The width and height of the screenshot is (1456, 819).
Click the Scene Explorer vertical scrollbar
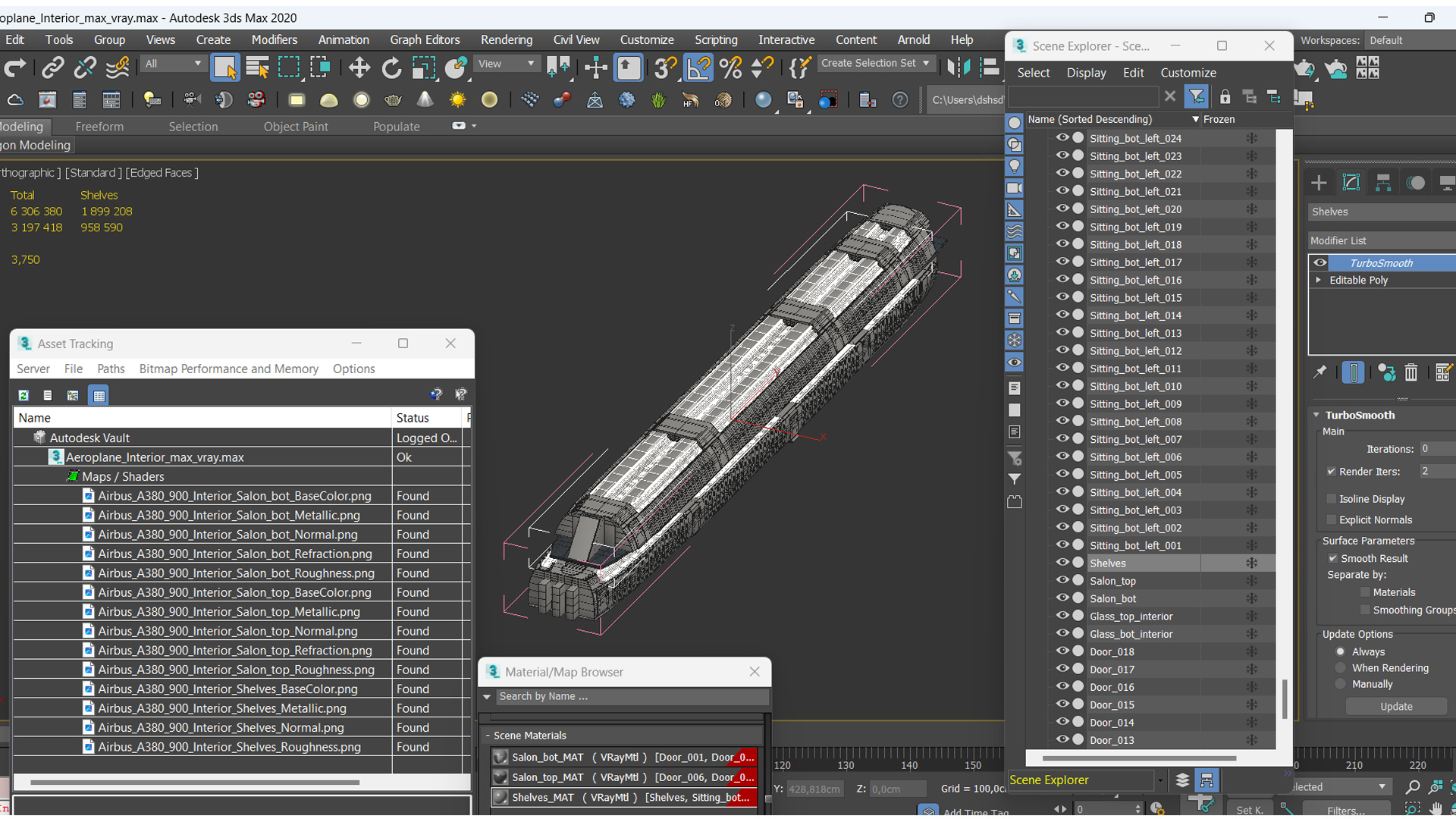point(1284,698)
